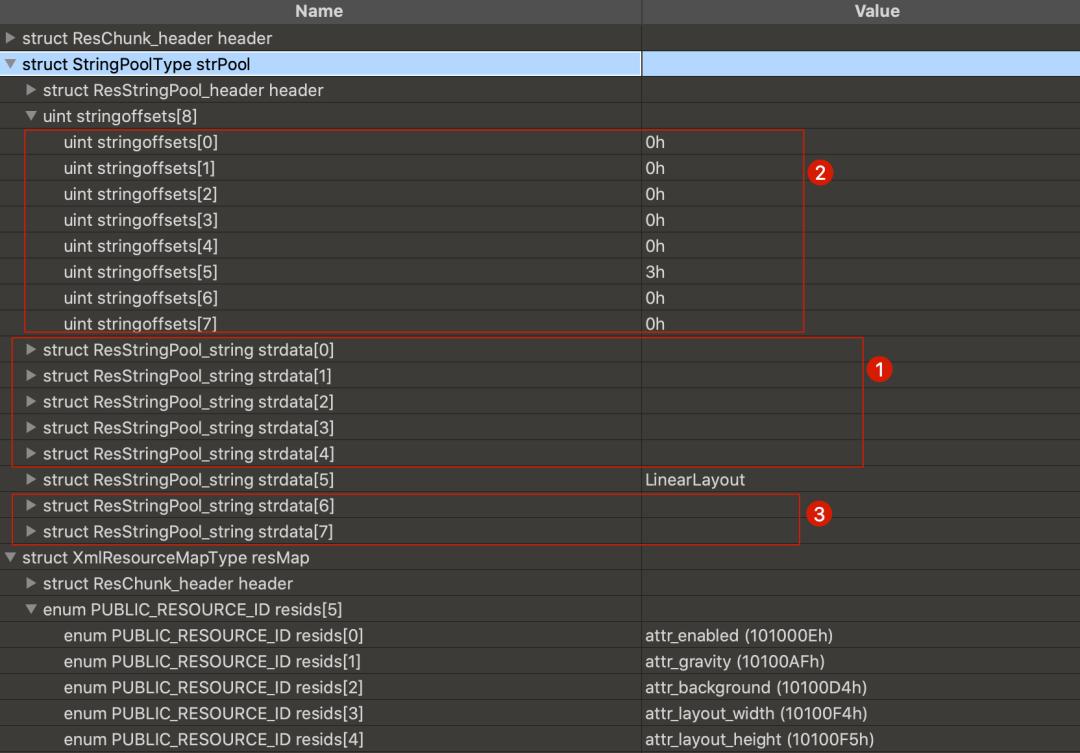Click attr_layout_height (10100F5h) value
Image resolution: width=1080 pixels, height=753 pixels.
pos(759,740)
